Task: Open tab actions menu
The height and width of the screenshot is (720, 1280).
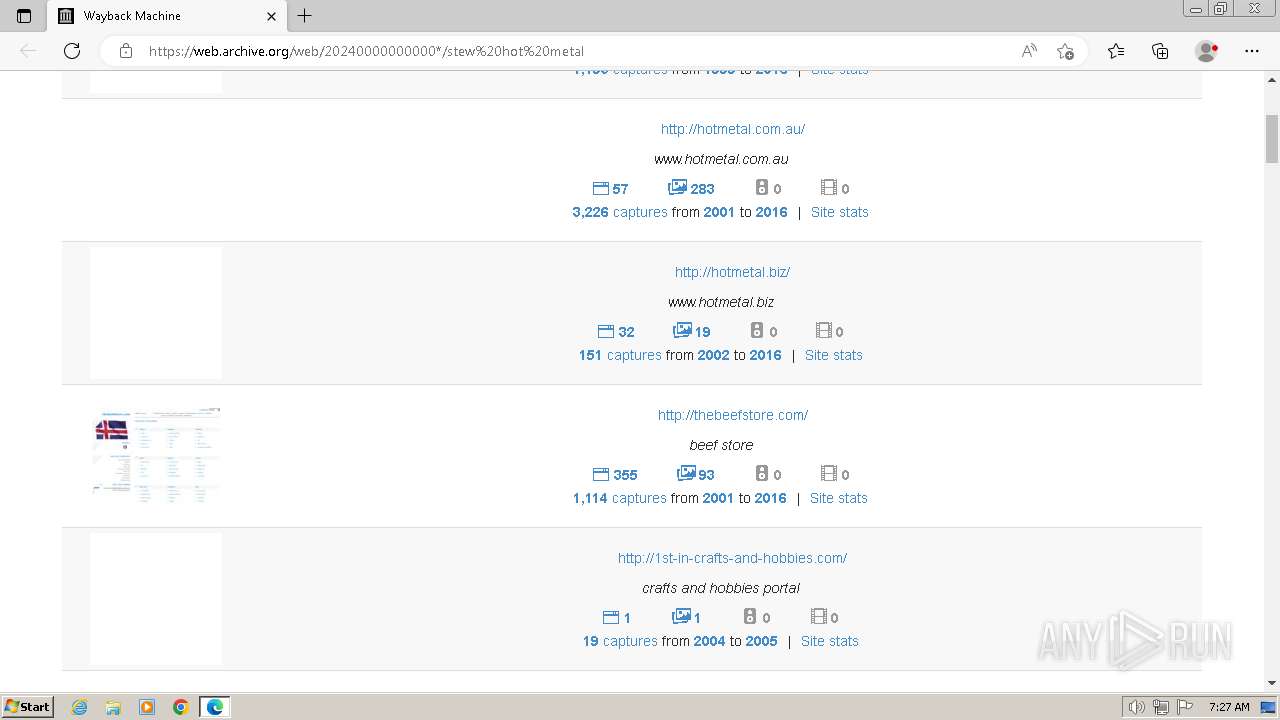Action: click(x=24, y=16)
